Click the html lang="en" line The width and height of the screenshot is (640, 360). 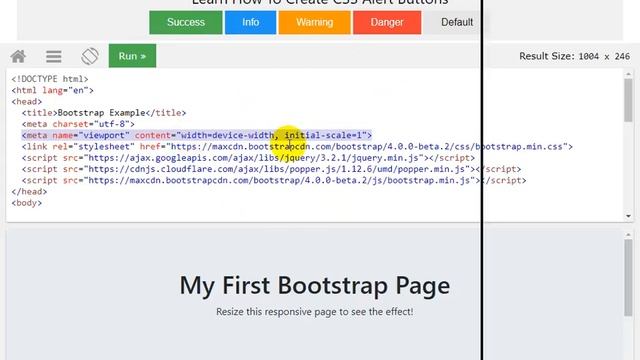(53, 90)
